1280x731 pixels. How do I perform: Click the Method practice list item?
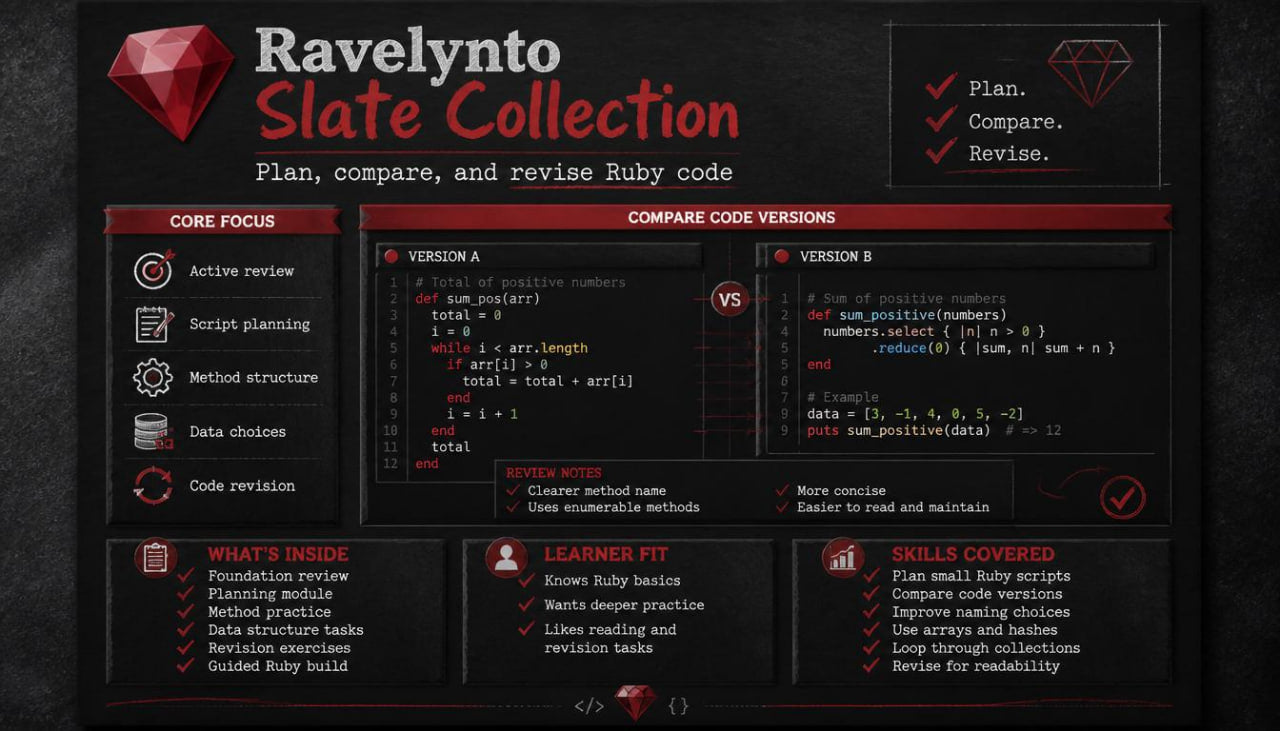click(269, 611)
